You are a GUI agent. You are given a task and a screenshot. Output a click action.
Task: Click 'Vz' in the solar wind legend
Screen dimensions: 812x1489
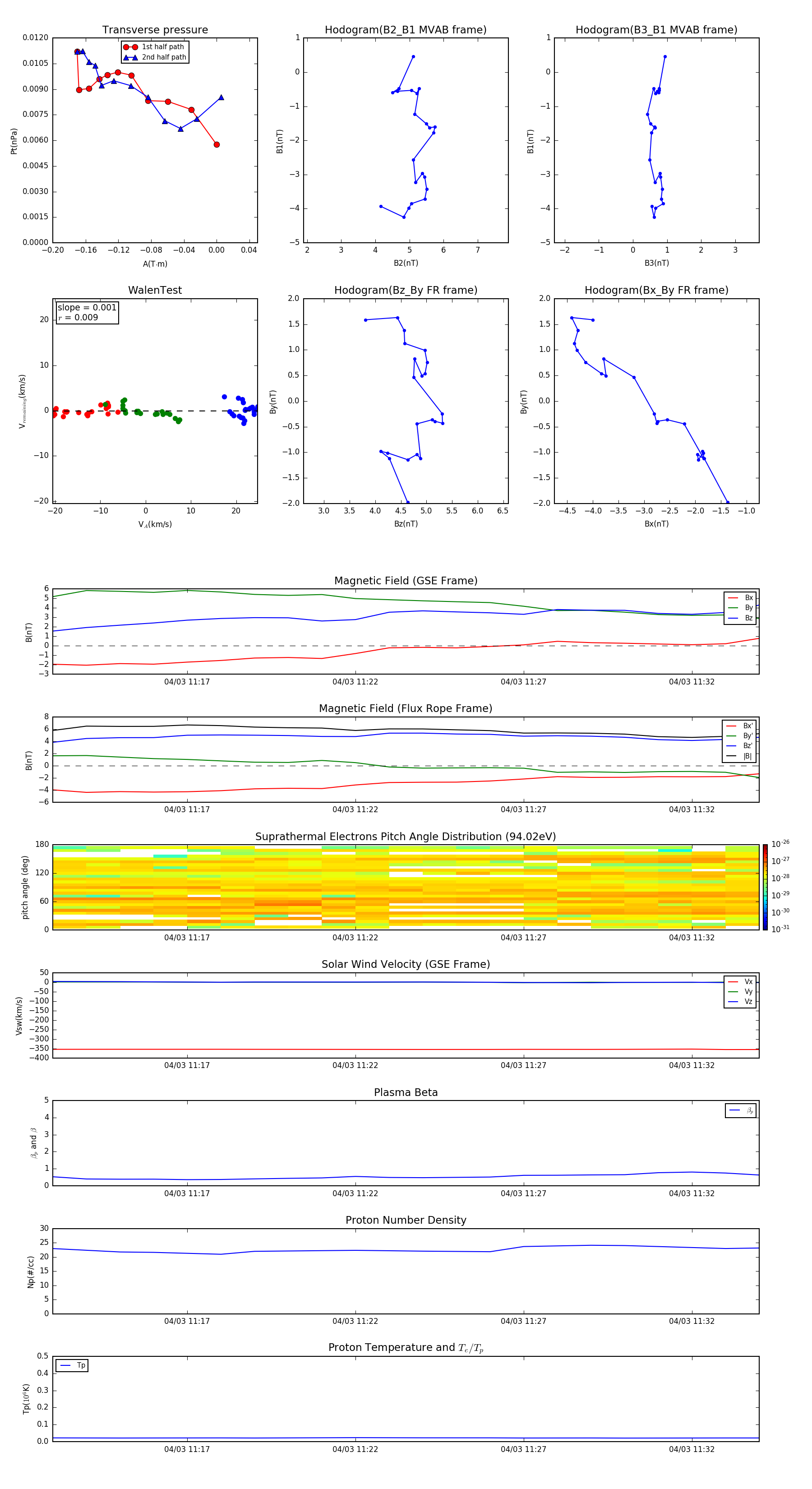click(748, 1002)
